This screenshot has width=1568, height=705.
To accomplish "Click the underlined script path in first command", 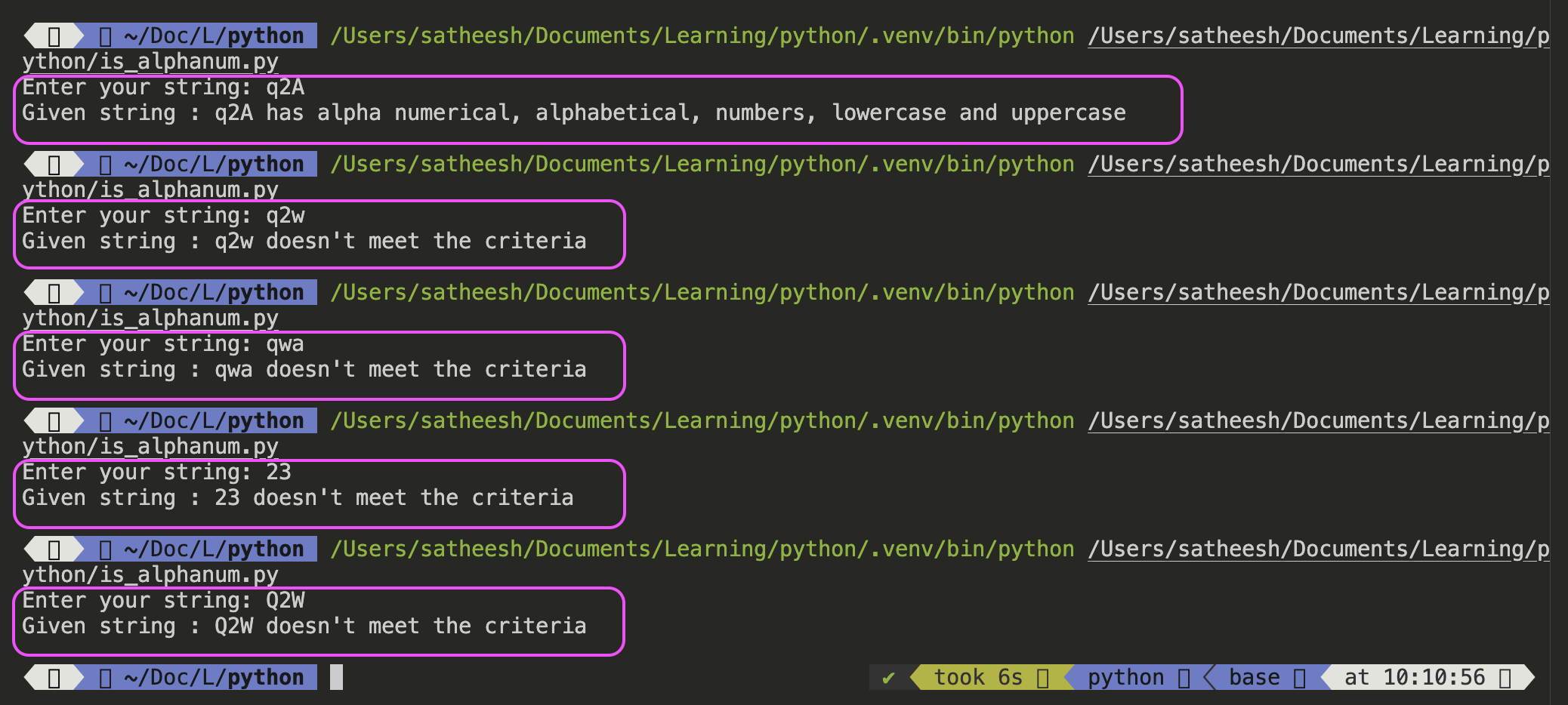I will click(1318, 36).
